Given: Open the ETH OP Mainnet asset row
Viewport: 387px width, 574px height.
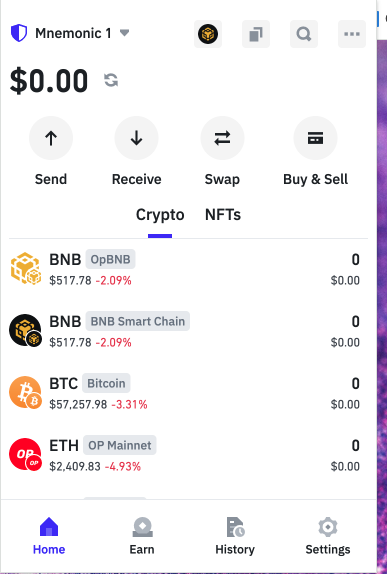Looking at the screenshot, I should 185,455.
